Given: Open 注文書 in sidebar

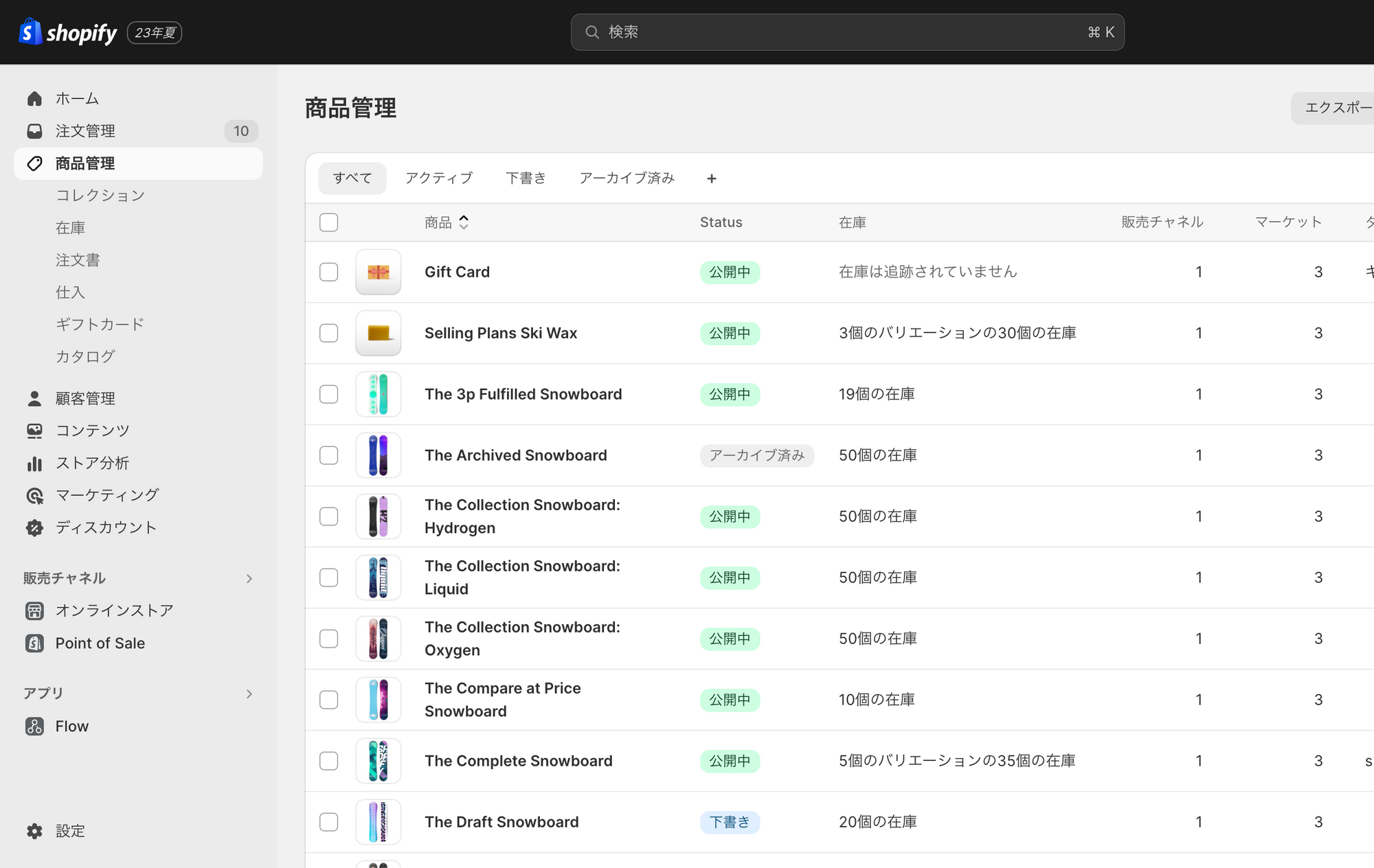Looking at the screenshot, I should tap(78, 260).
